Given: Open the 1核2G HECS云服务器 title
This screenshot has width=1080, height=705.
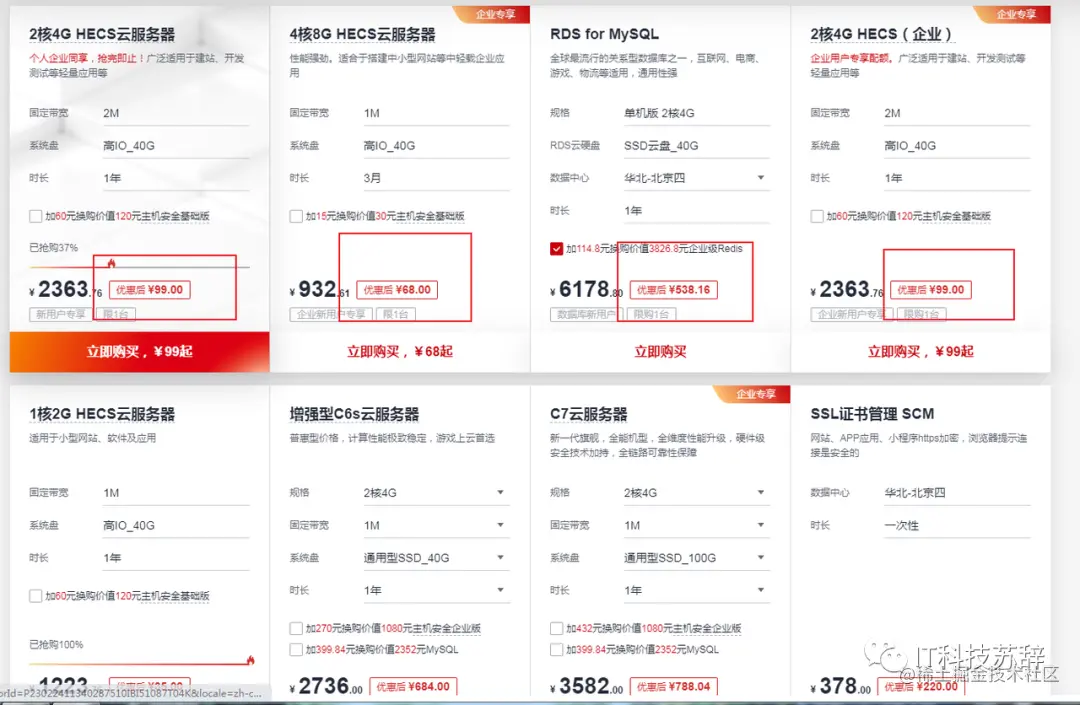Looking at the screenshot, I should coord(102,414).
